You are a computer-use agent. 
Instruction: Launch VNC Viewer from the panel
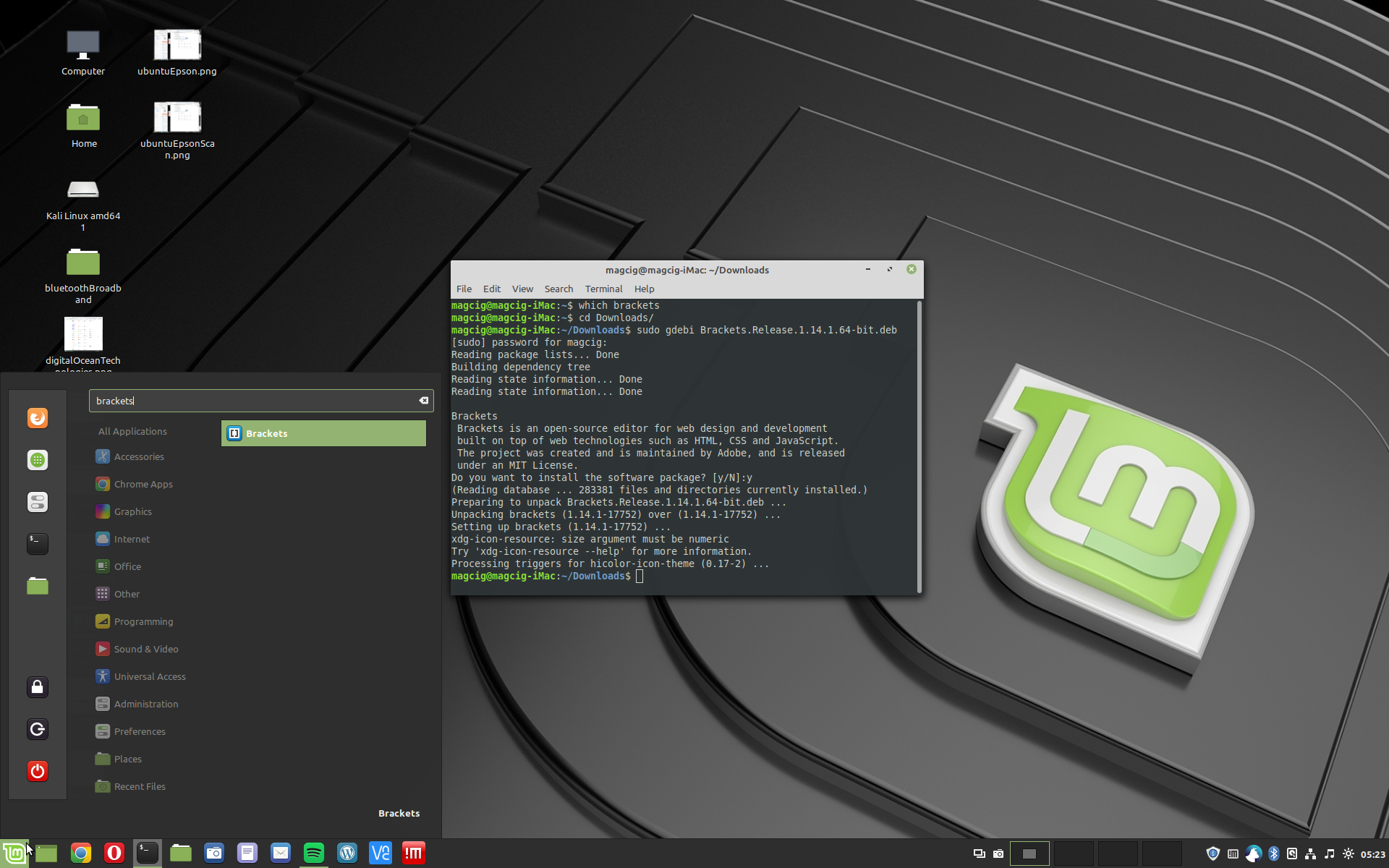point(381,854)
